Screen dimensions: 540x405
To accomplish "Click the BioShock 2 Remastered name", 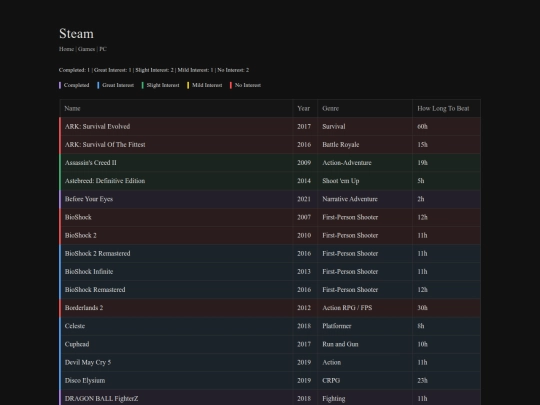I will click(x=97, y=253).
